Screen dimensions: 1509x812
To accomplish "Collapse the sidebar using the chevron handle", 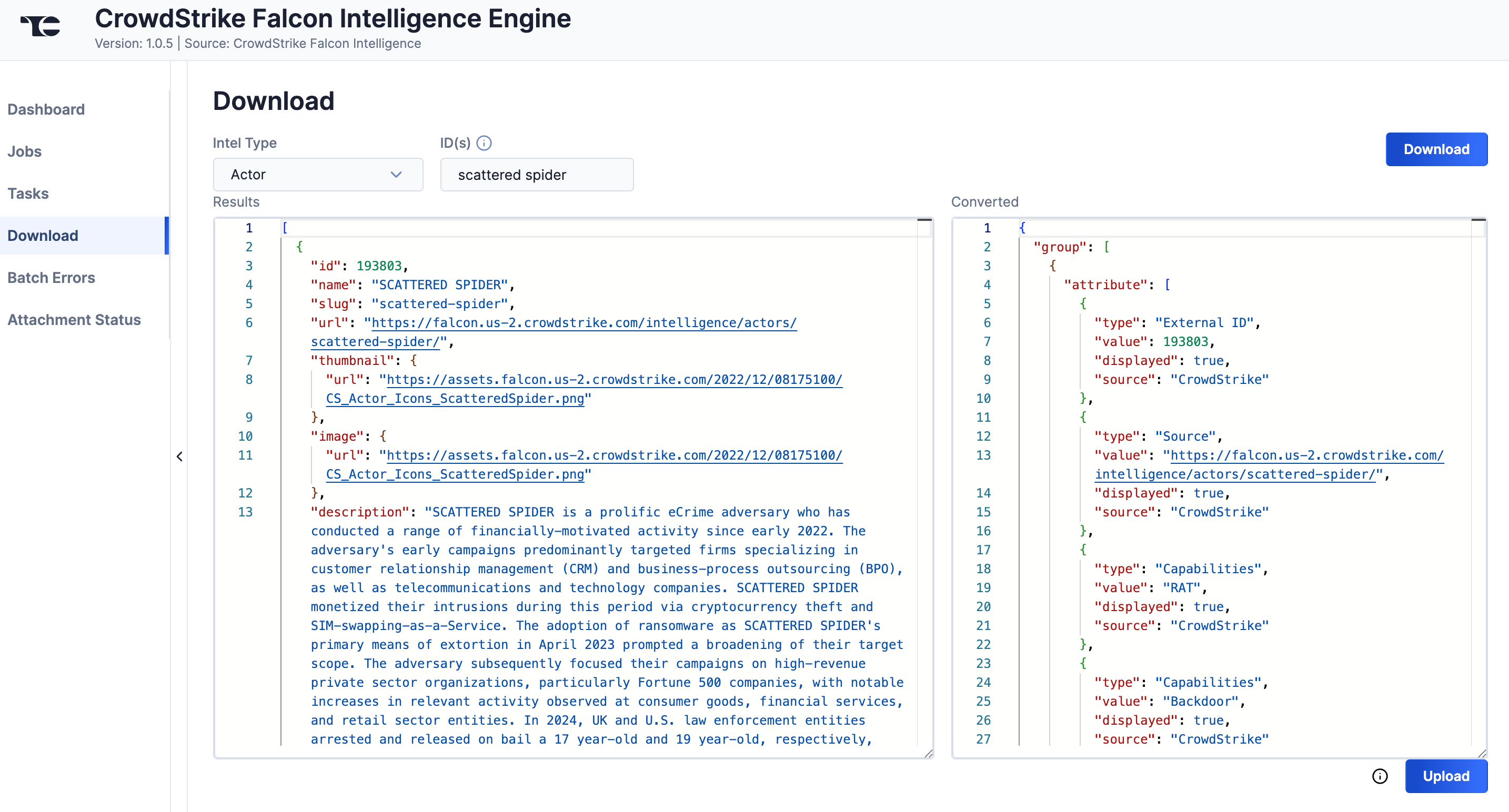I will (x=179, y=456).
